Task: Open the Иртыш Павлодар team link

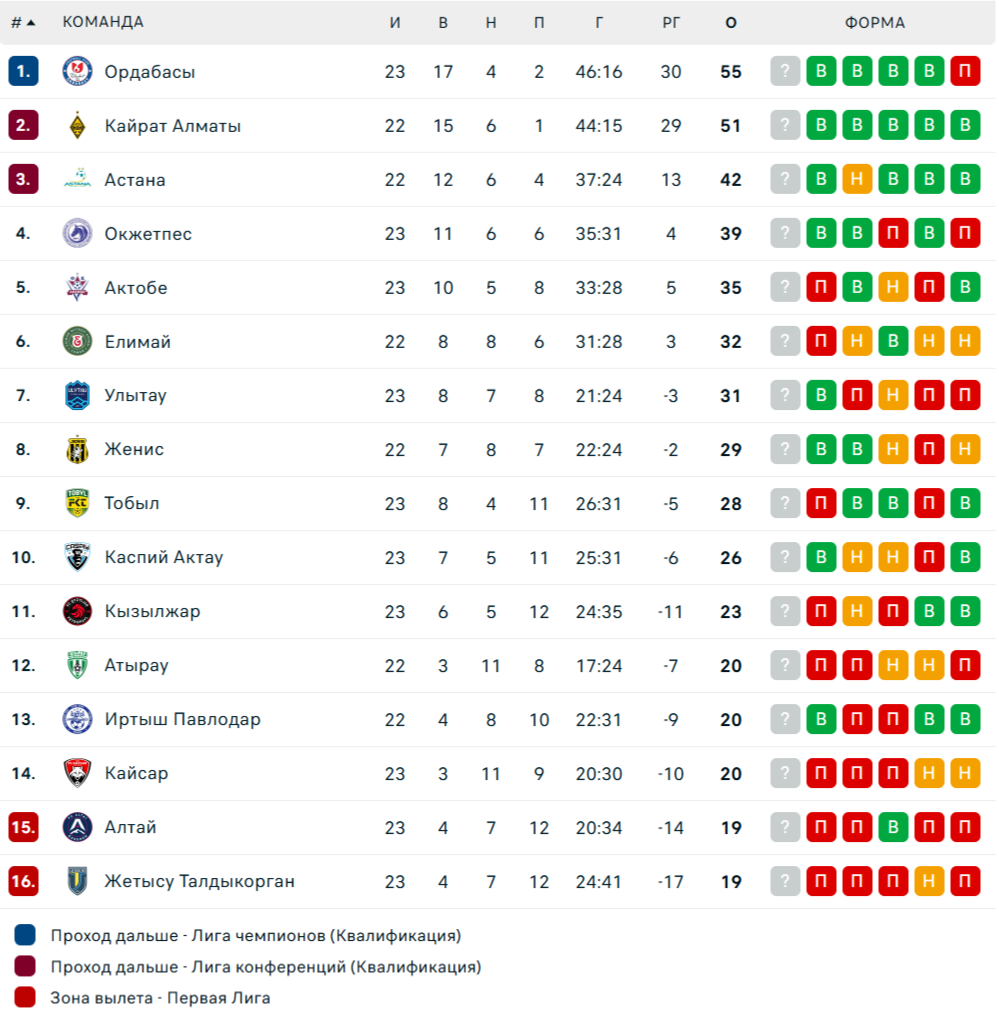Action: click(182, 719)
